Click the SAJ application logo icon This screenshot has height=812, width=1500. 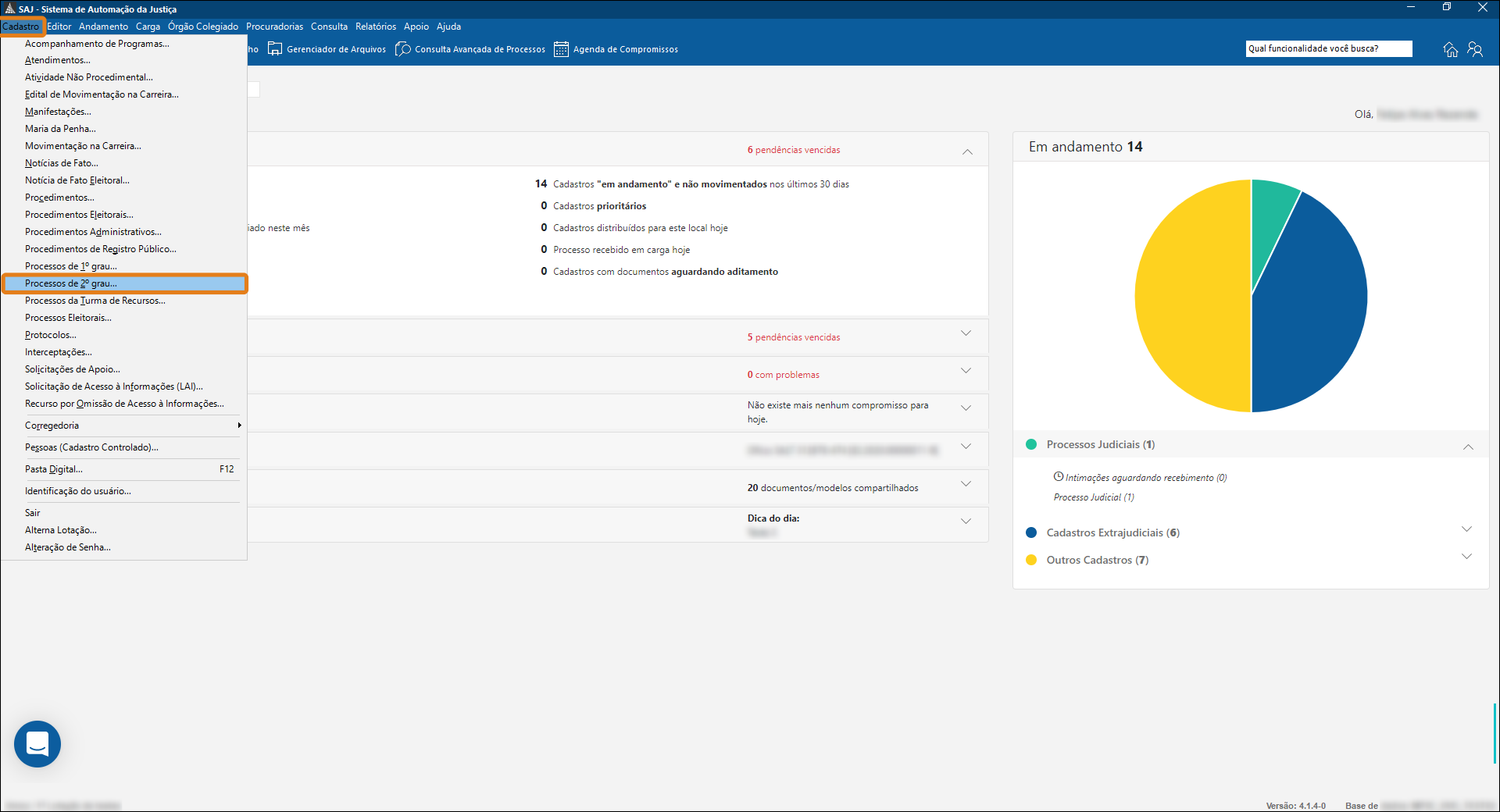point(9,9)
